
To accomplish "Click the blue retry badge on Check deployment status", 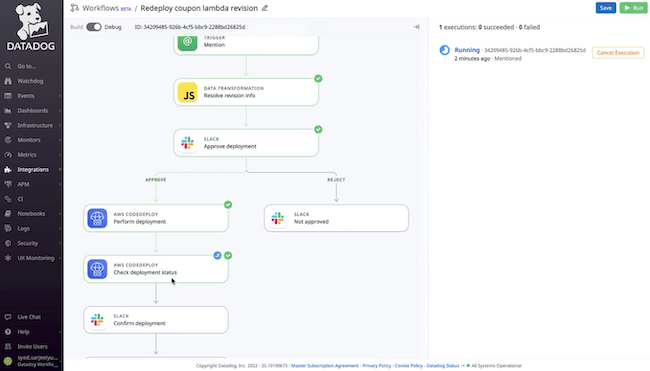I will click(217, 255).
